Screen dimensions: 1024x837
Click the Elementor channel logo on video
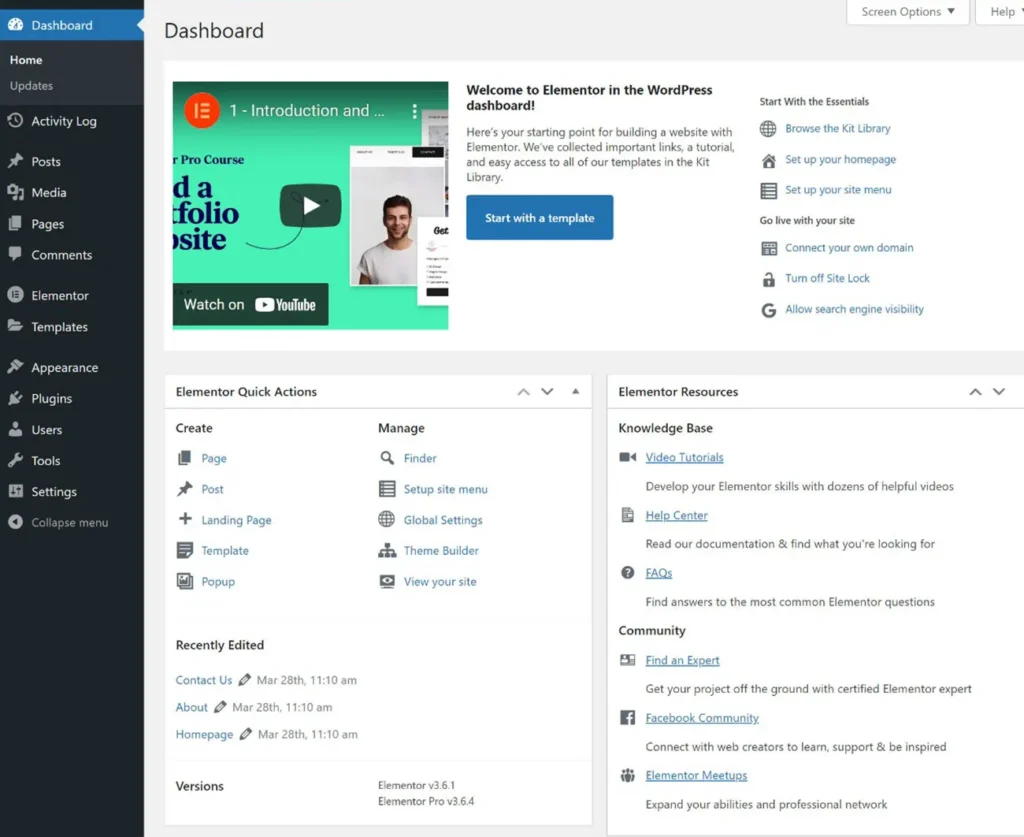pos(201,110)
